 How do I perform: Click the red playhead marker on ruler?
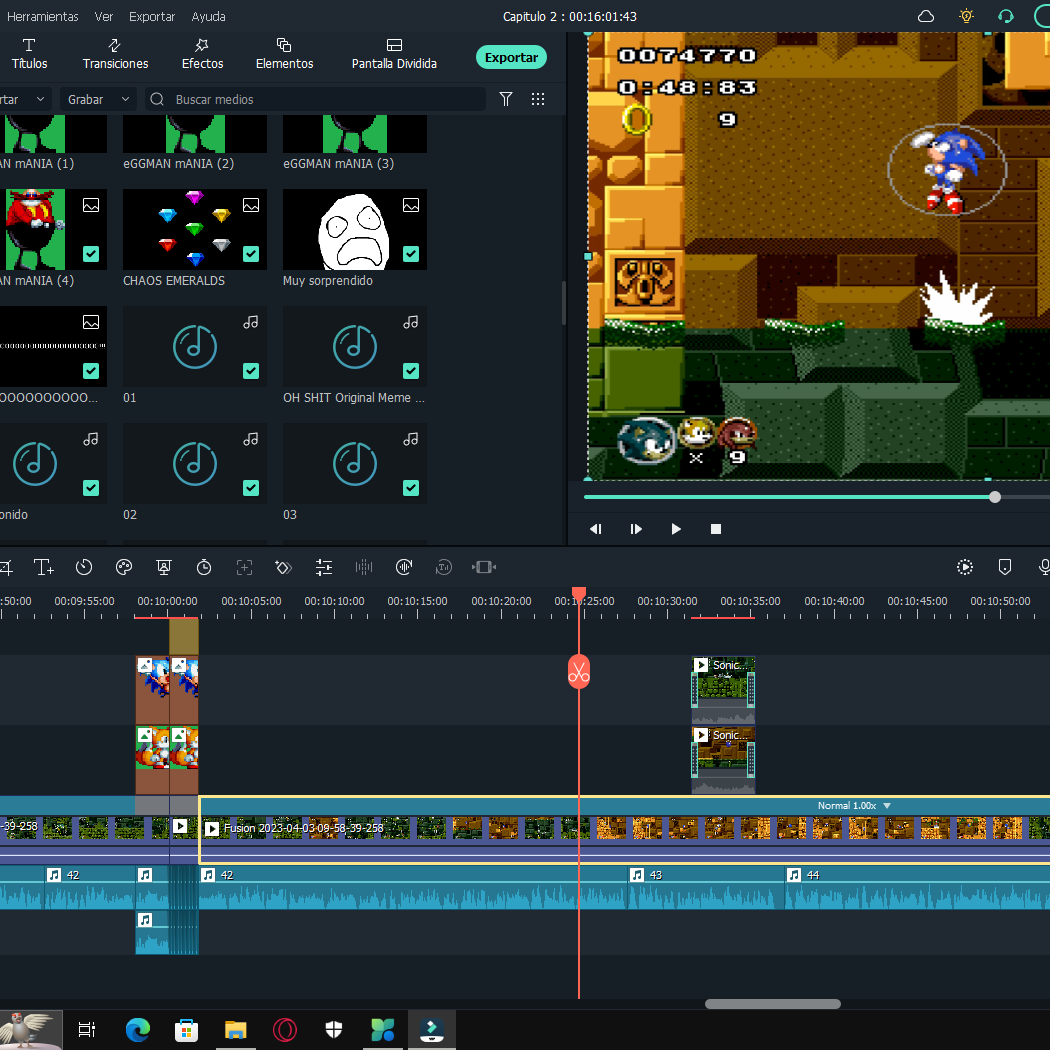(x=579, y=593)
